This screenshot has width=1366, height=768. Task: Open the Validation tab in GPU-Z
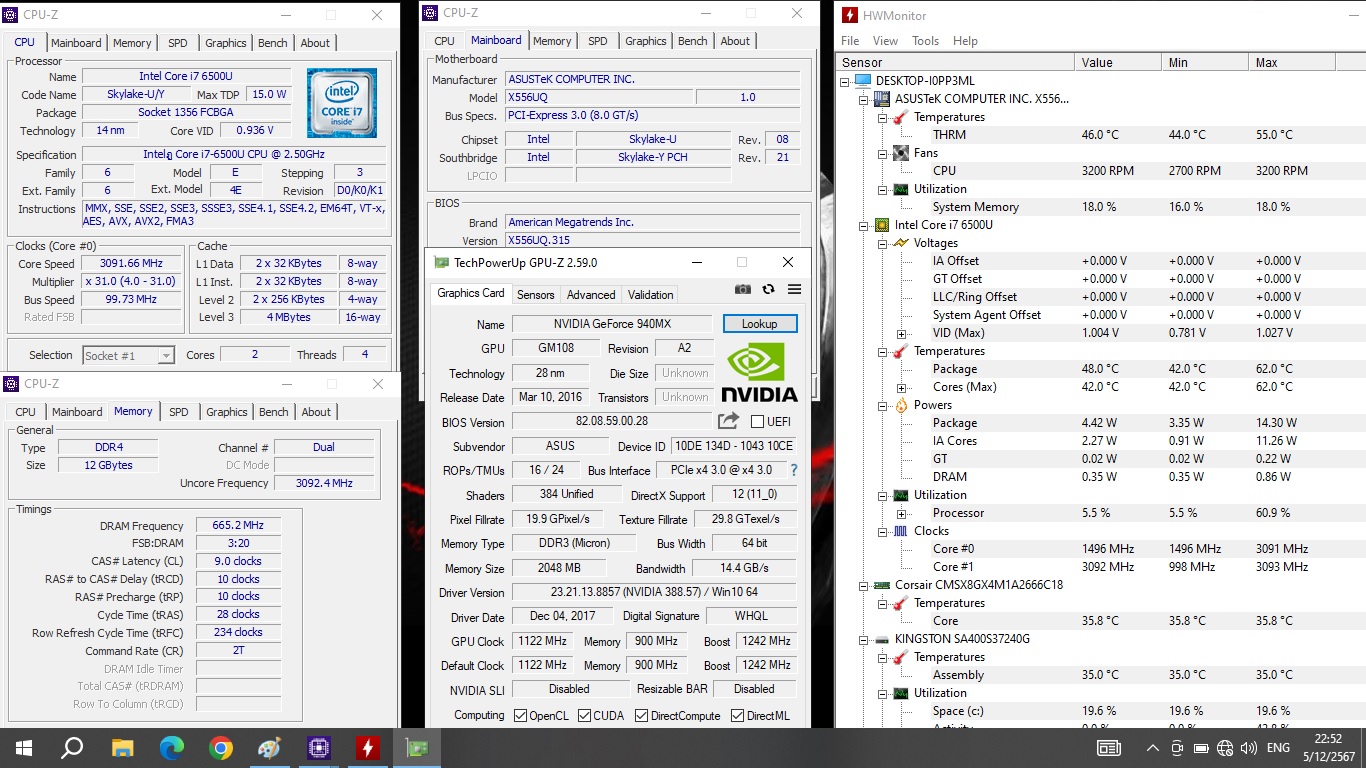point(650,295)
